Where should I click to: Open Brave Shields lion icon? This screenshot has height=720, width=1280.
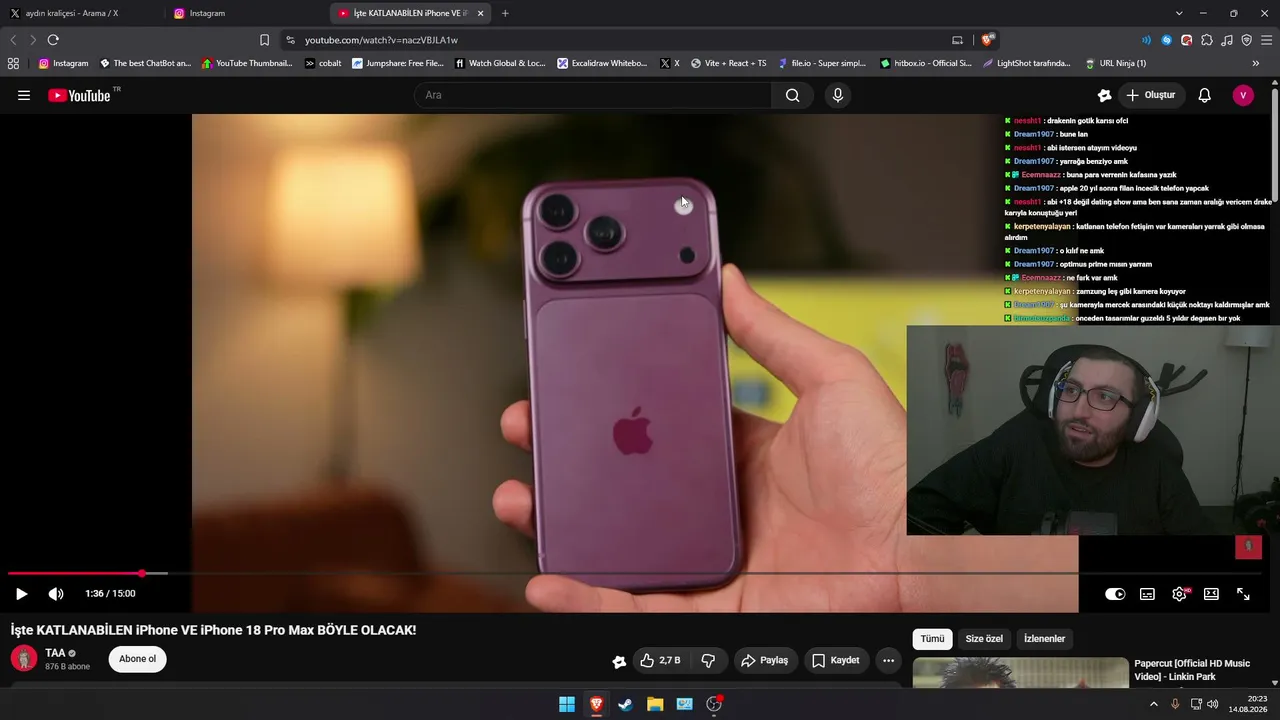click(987, 40)
